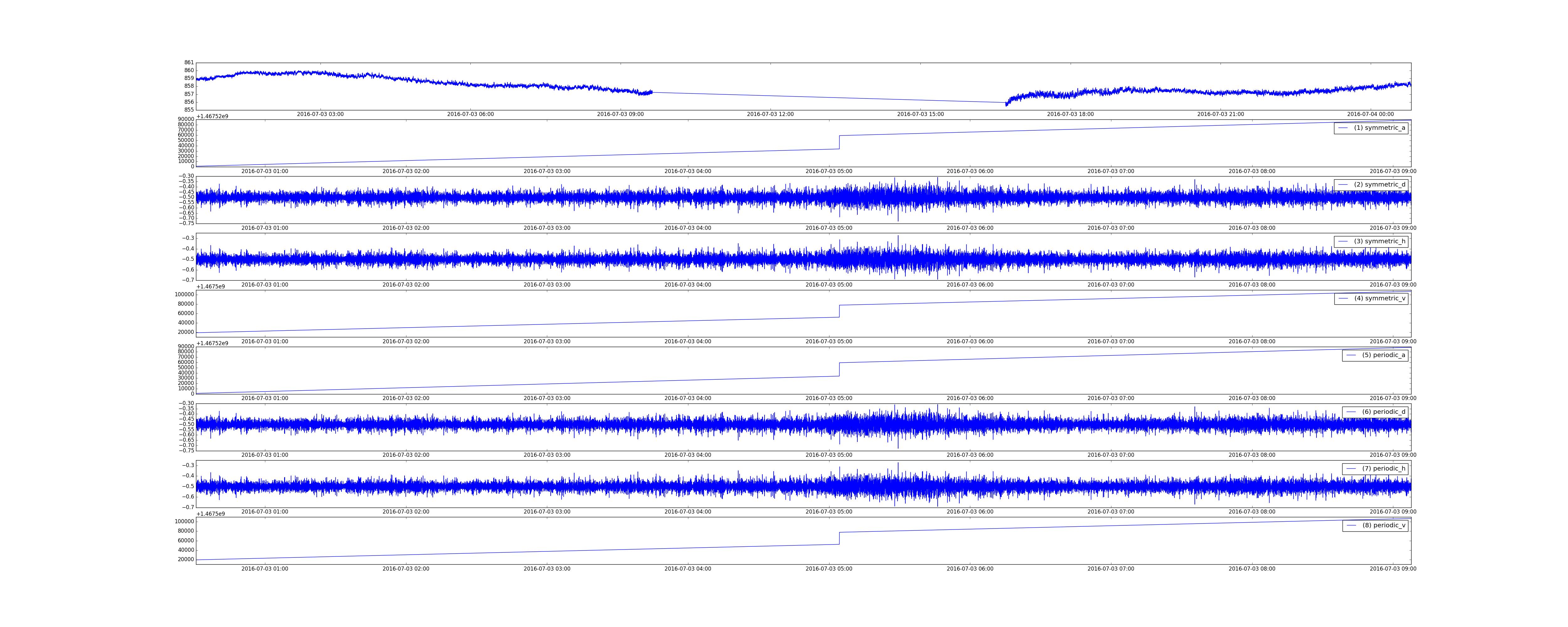This screenshot has width=1568, height=627.
Task: Click the vertical jump in symmetric_a curve
Action: pyautogui.click(x=840, y=142)
